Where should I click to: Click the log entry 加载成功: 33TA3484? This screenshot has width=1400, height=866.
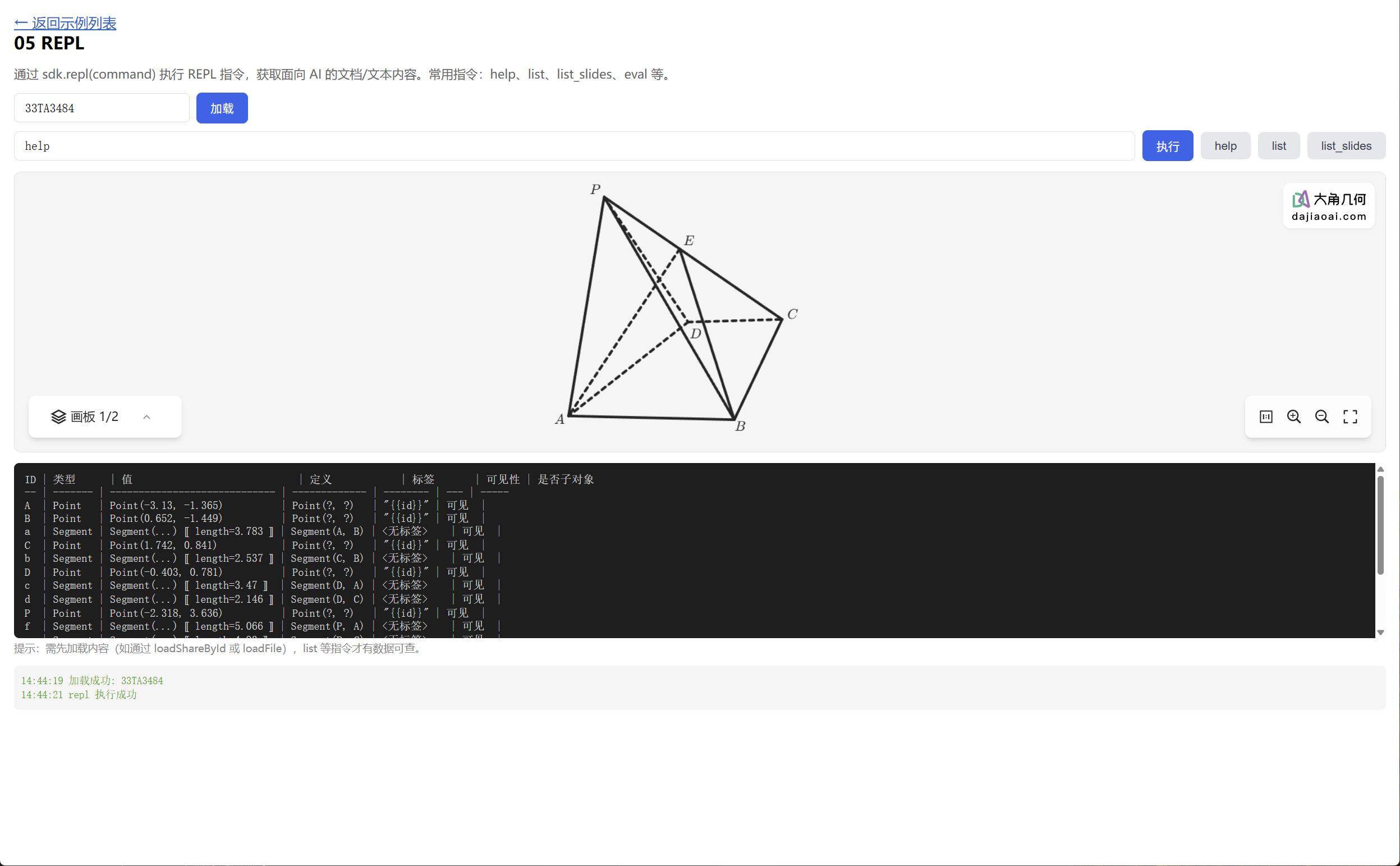(x=92, y=680)
